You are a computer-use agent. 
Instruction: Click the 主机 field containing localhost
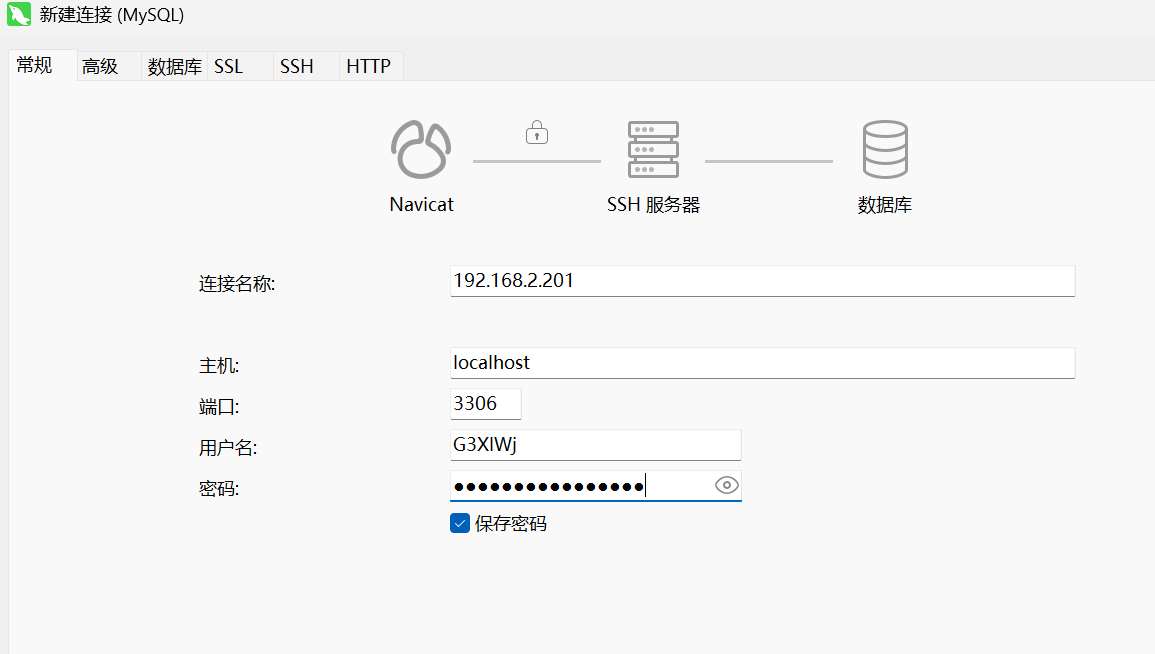click(762, 363)
